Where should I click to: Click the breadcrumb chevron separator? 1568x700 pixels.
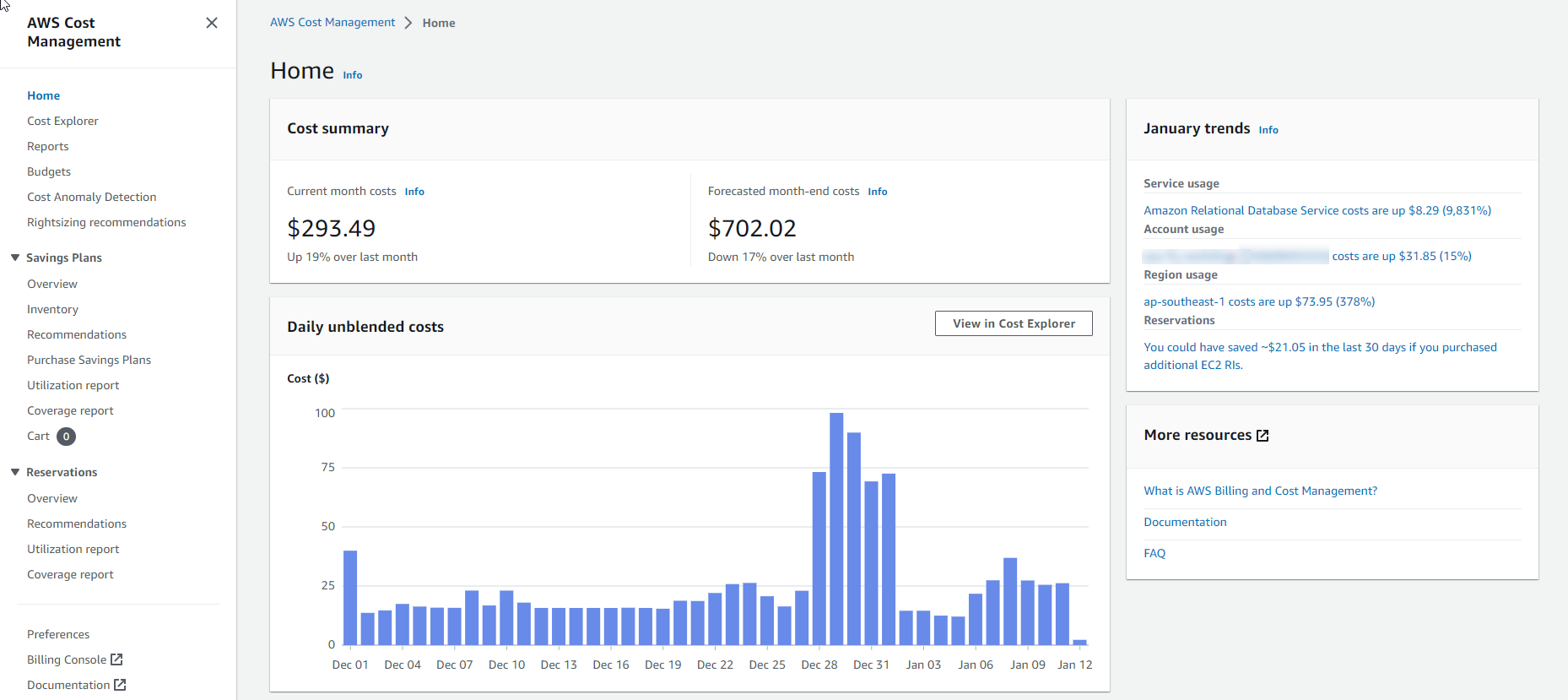pyautogui.click(x=408, y=23)
